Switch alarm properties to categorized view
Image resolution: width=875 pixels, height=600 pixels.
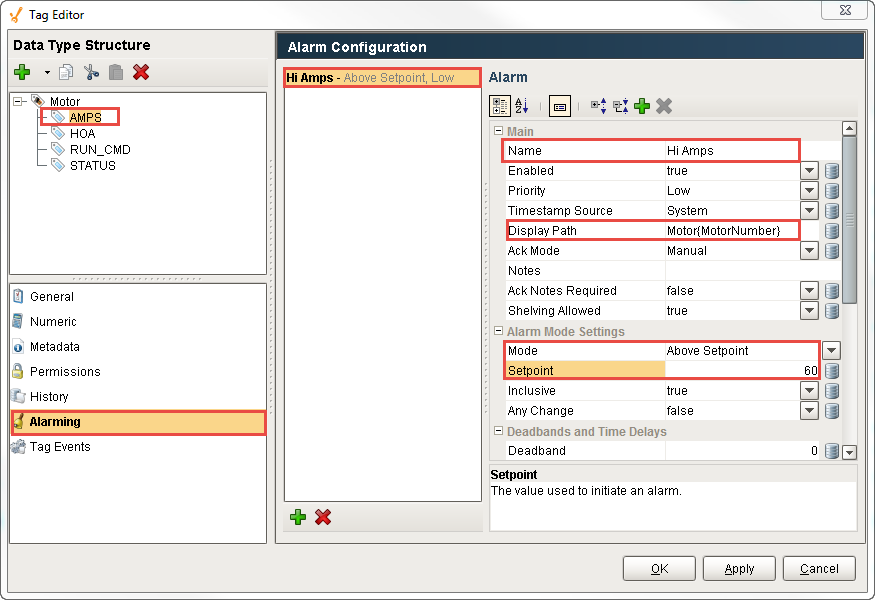500,106
